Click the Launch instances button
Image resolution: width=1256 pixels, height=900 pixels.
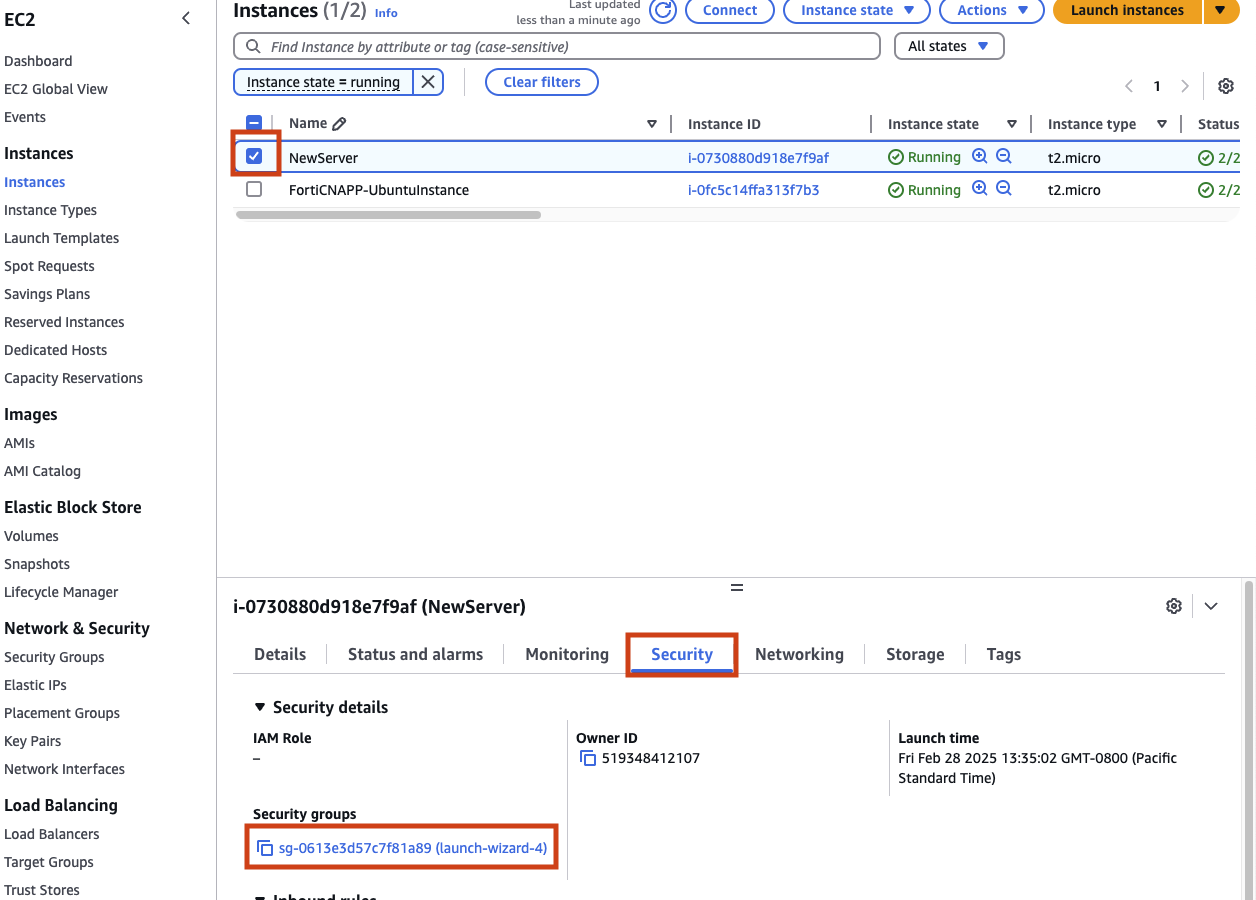coord(1127,11)
